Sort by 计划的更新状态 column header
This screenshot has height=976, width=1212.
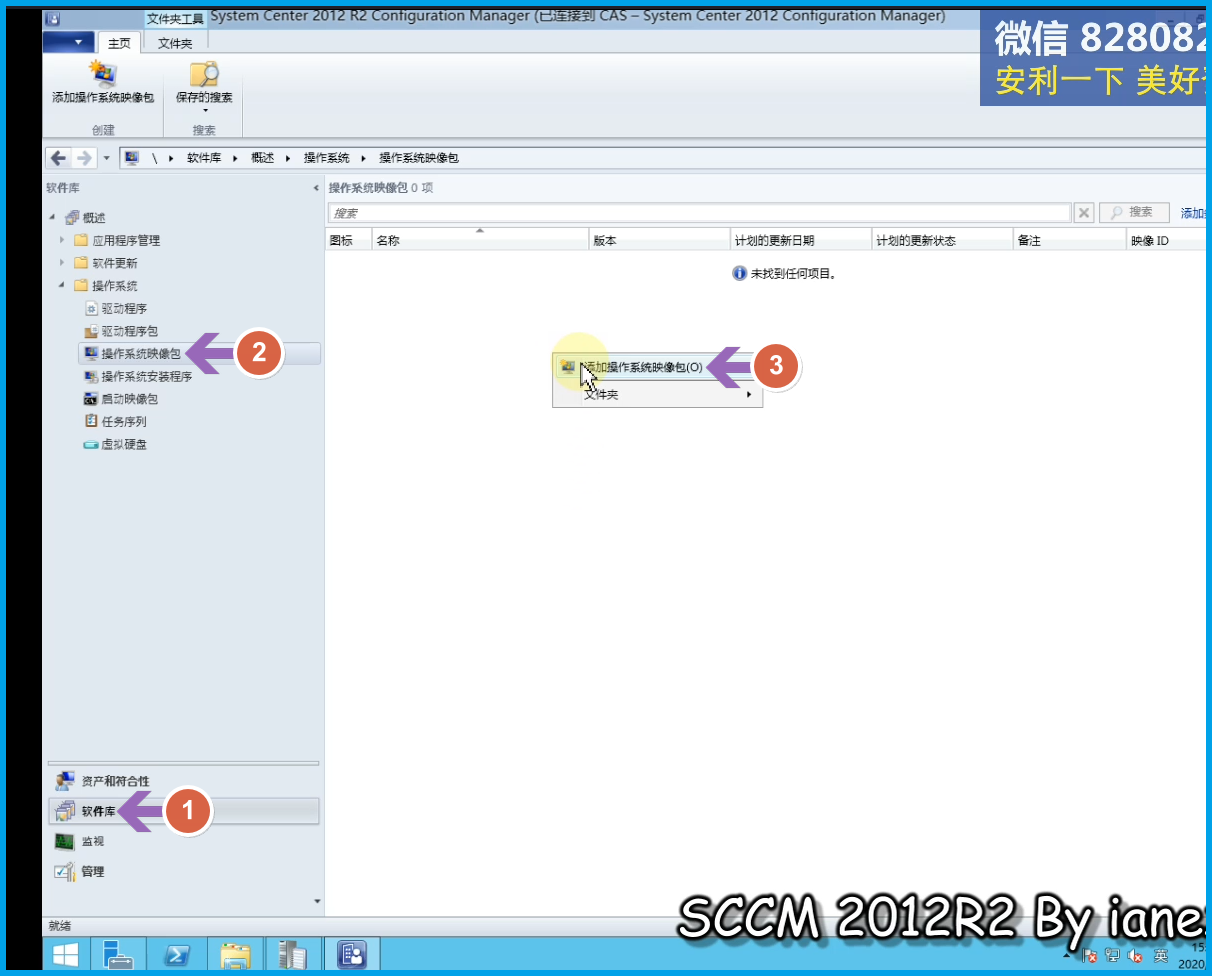[942, 241]
